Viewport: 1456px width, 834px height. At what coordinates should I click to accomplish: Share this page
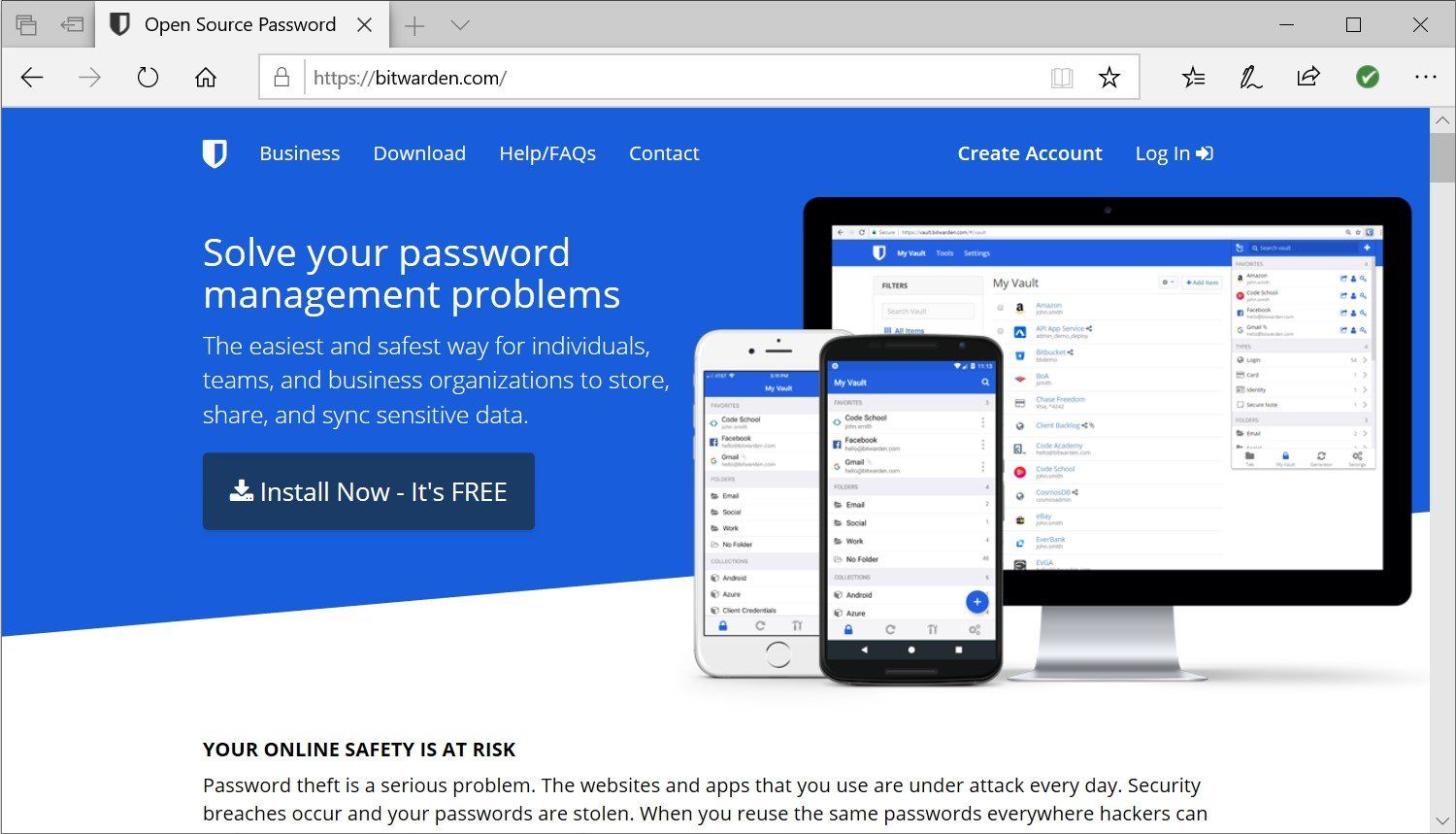pos(1308,78)
